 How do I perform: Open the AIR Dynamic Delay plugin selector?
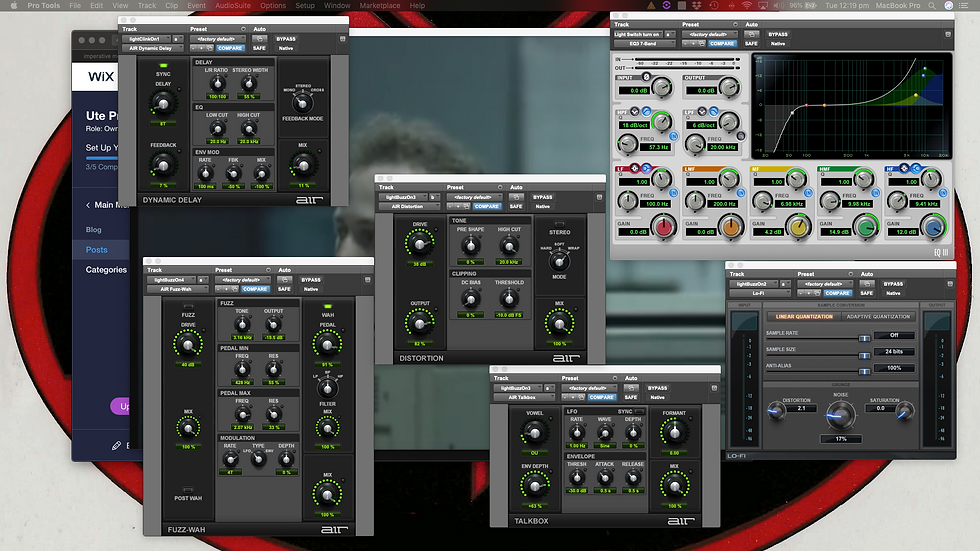152,48
